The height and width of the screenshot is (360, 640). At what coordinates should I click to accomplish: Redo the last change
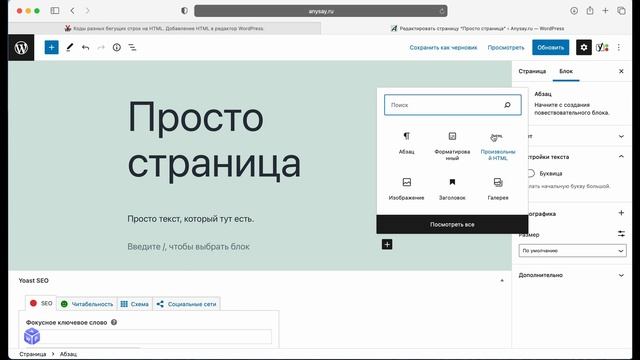(101, 48)
